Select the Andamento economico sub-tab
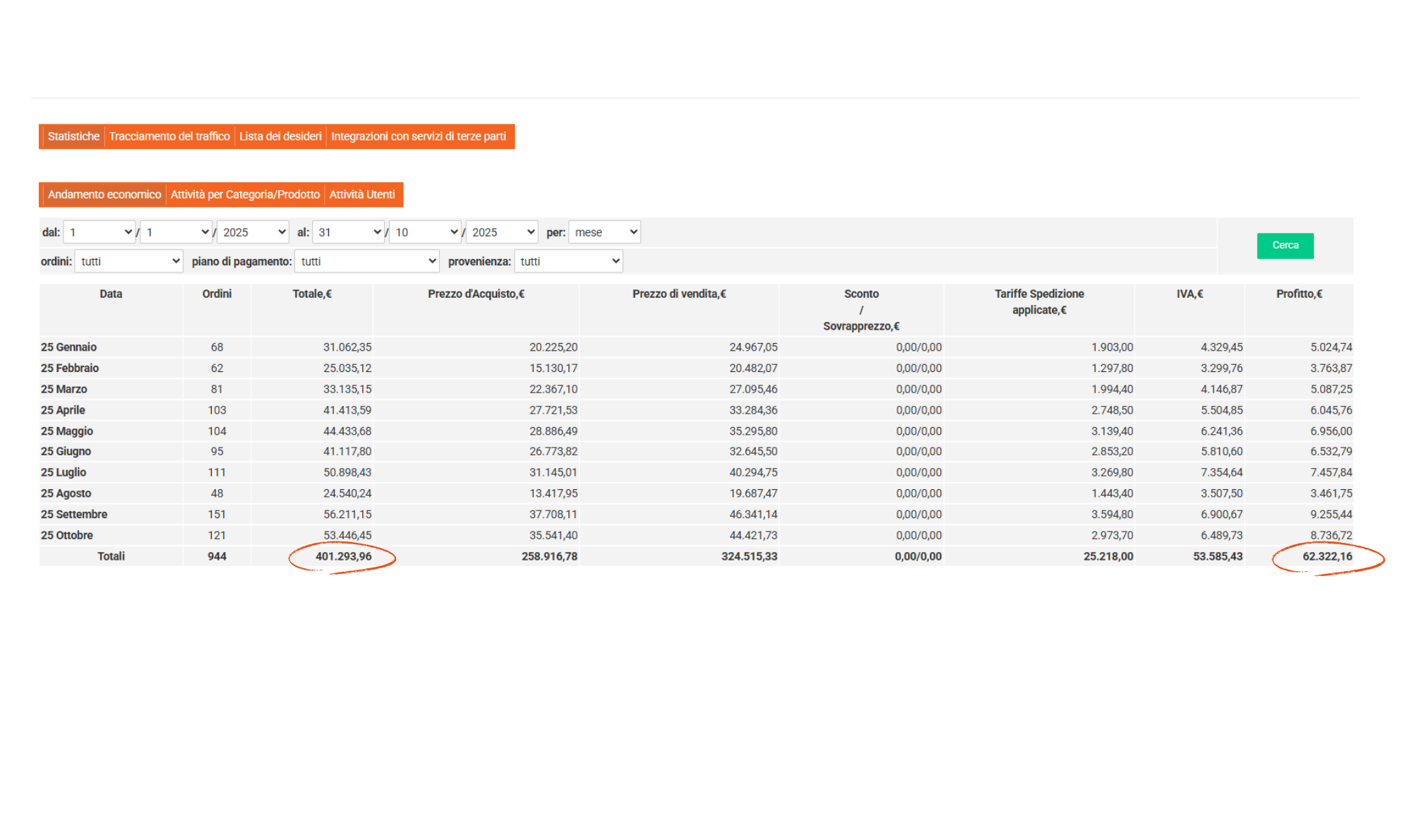 point(104,195)
